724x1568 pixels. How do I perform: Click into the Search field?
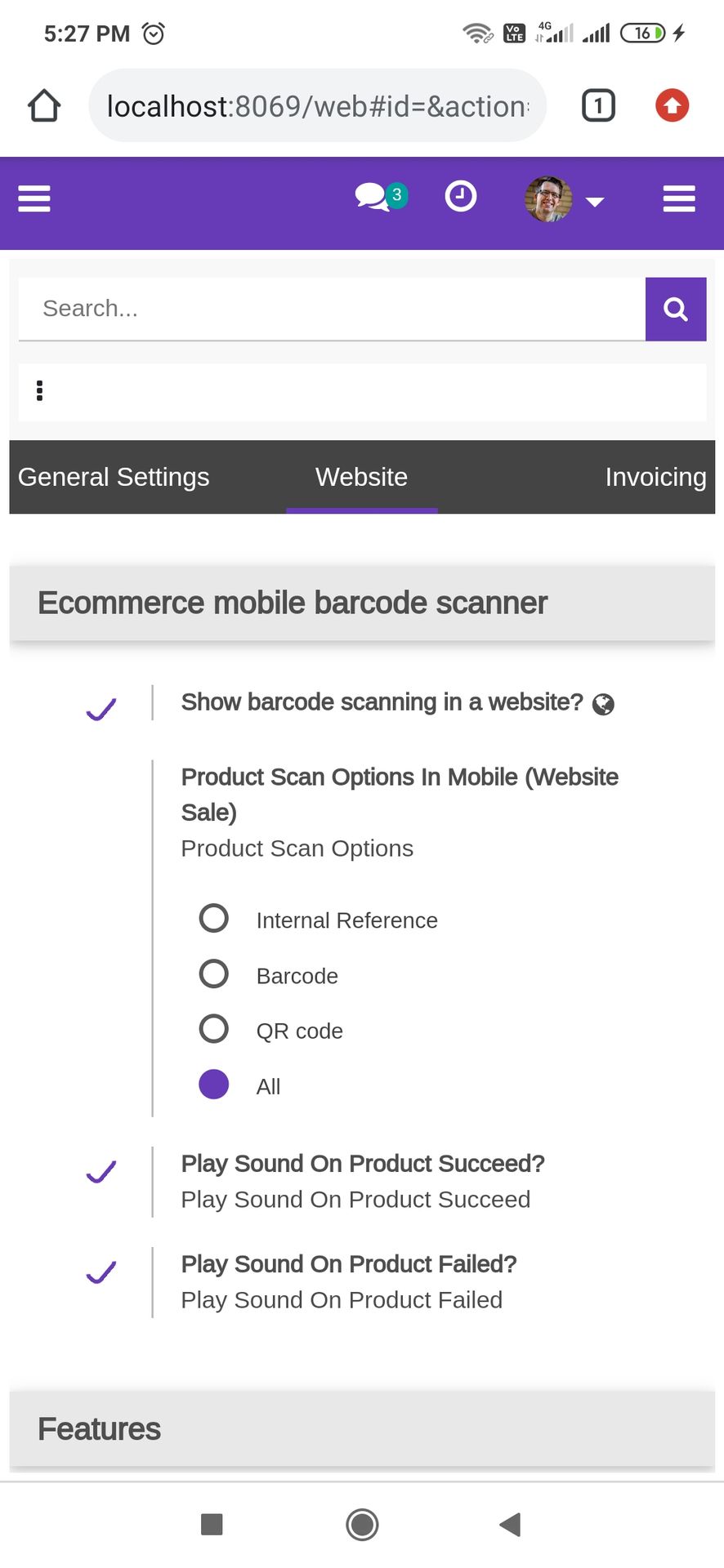click(331, 309)
